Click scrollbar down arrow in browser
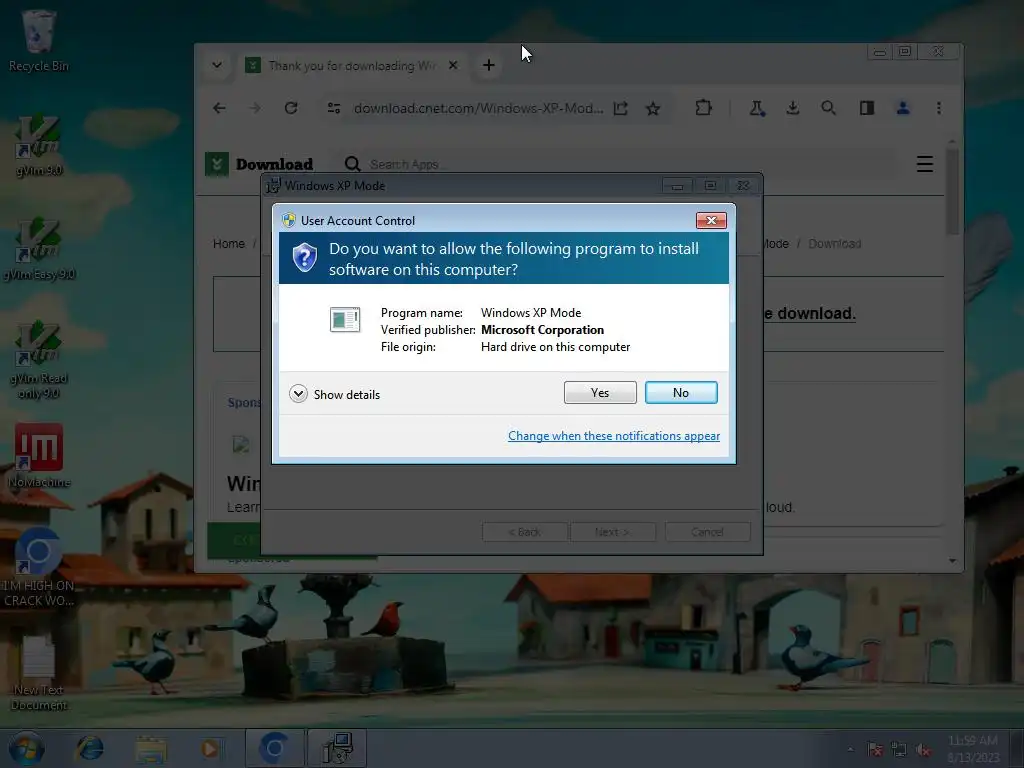1024x768 pixels. pos(952,560)
